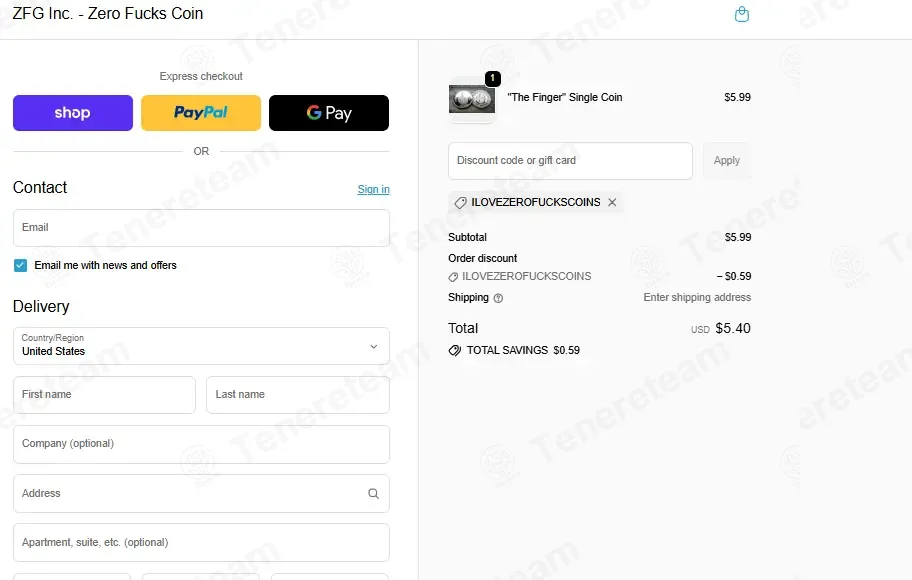The width and height of the screenshot is (912, 580).
Task: Click the order discount tag icon in the summary
Action: pos(453,277)
